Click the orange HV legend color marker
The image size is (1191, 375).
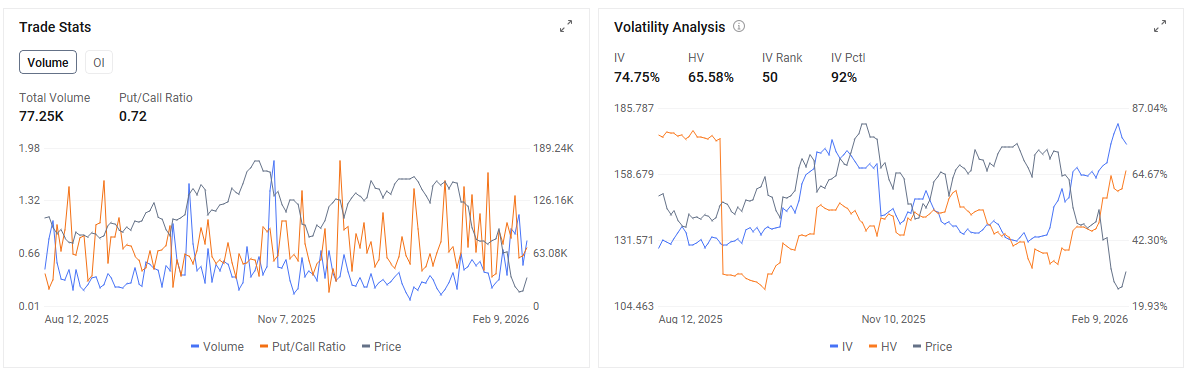[873, 347]
